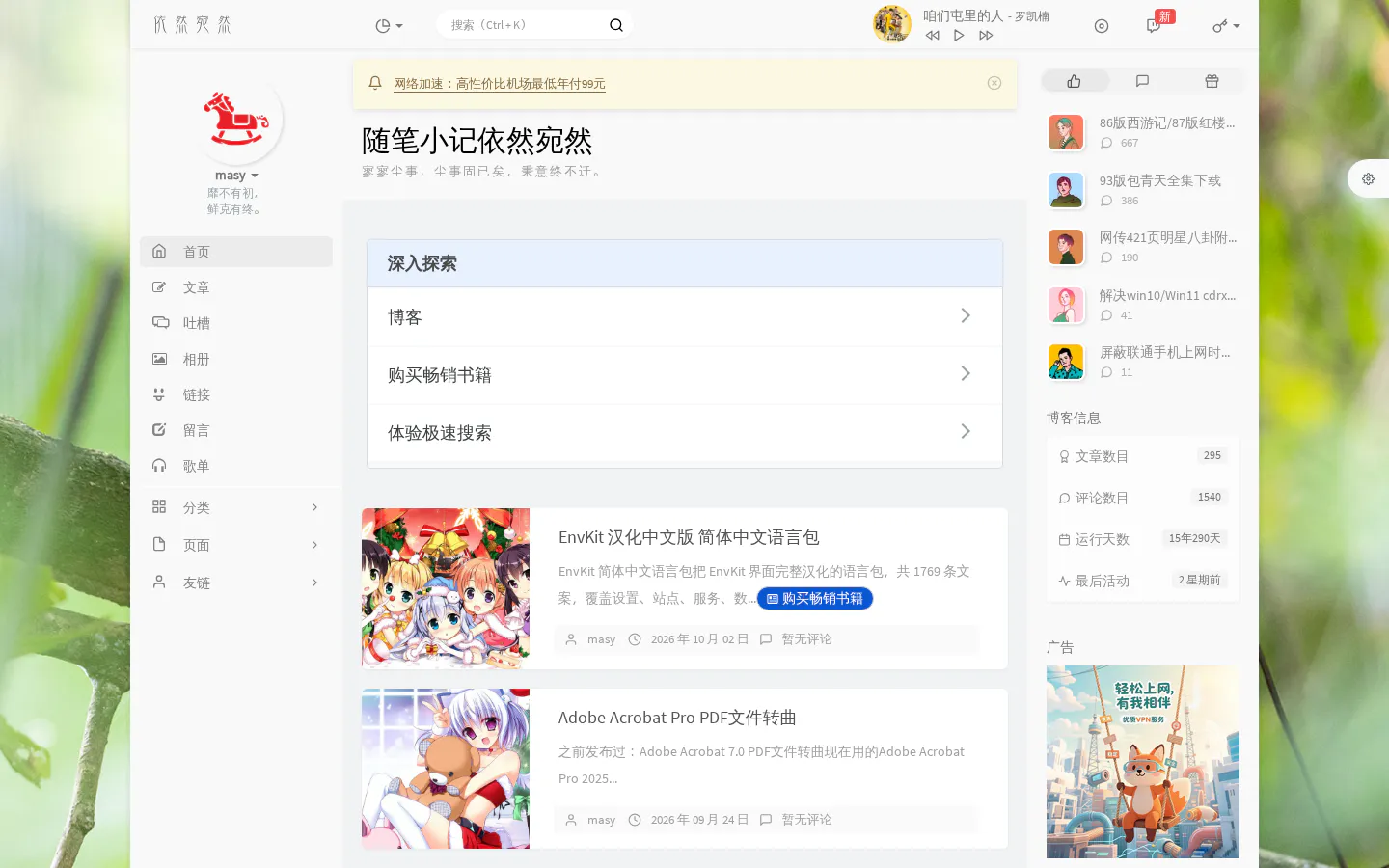This screenshot has height=868, width=1389.
Task: Click the 依然宛然 site logo
Action: pyautogui.click(x=193, y=25)
